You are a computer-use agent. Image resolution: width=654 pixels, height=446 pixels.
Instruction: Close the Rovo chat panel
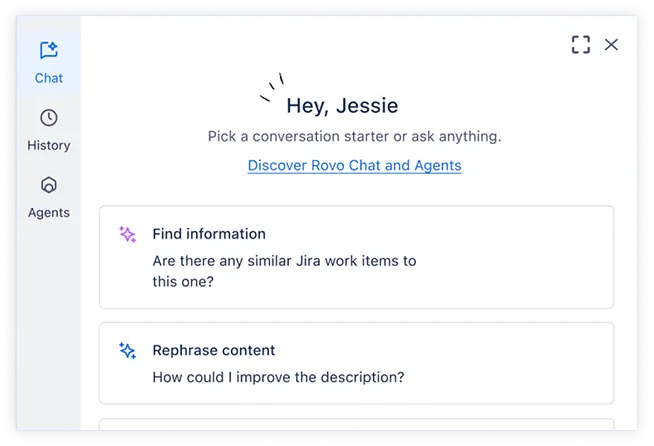click(611, 44)
